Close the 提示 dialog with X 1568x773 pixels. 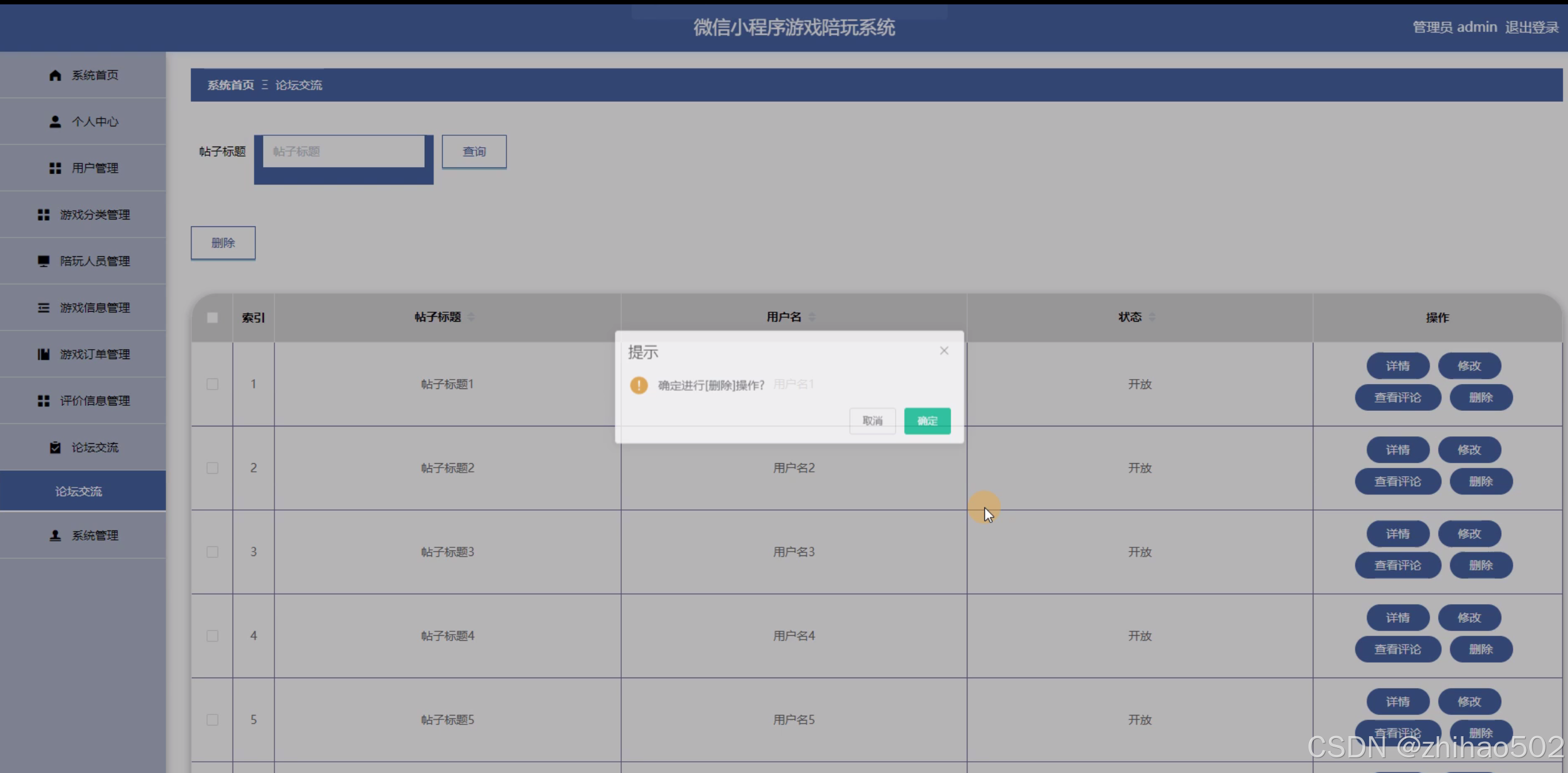pos(944,351)
